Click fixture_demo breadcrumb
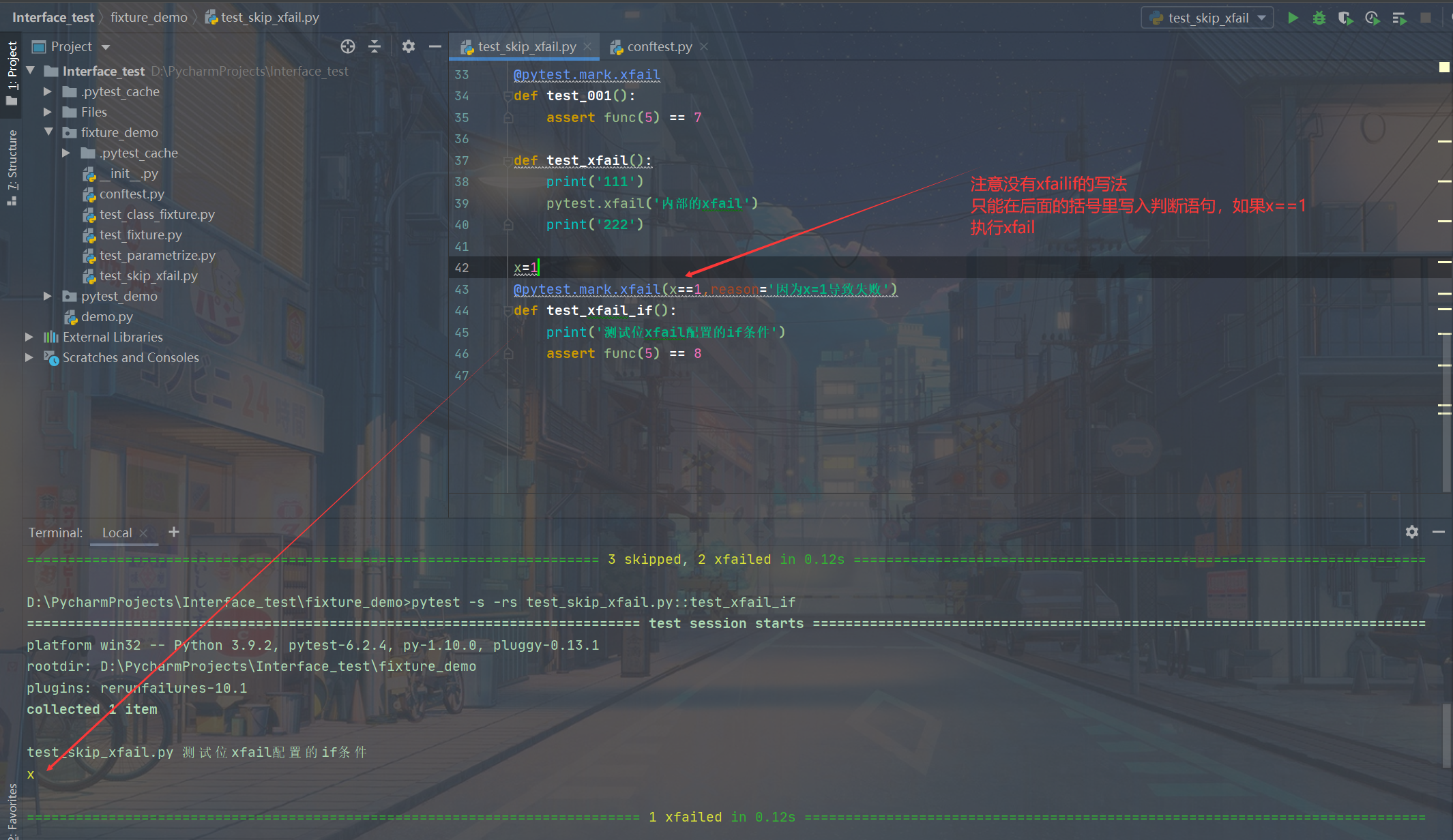The height and width of the screenshot is (840, 1453). coord(149,17)
